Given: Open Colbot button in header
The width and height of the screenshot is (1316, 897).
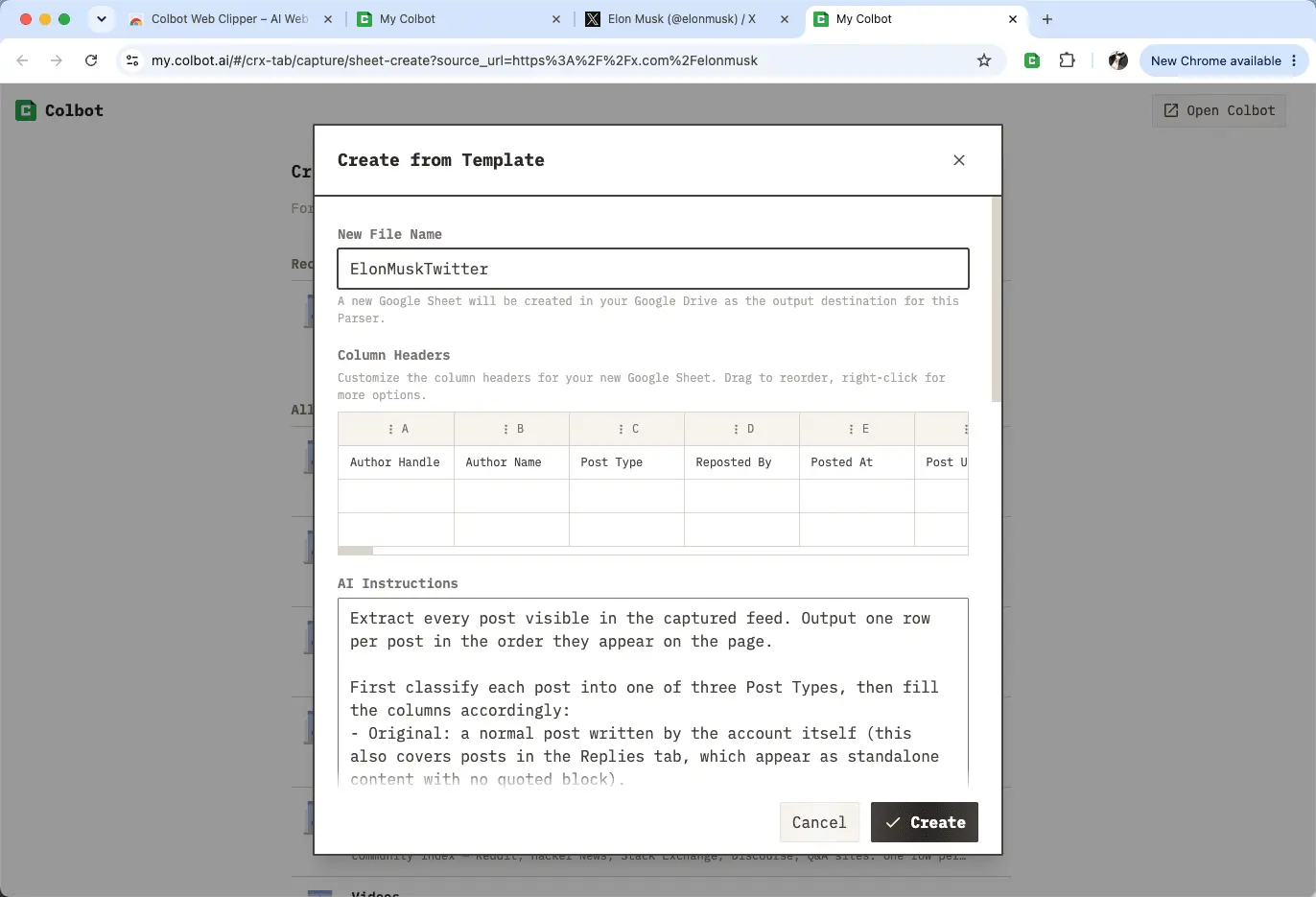Looking at the screenshot, I should tap(1219, 110).
